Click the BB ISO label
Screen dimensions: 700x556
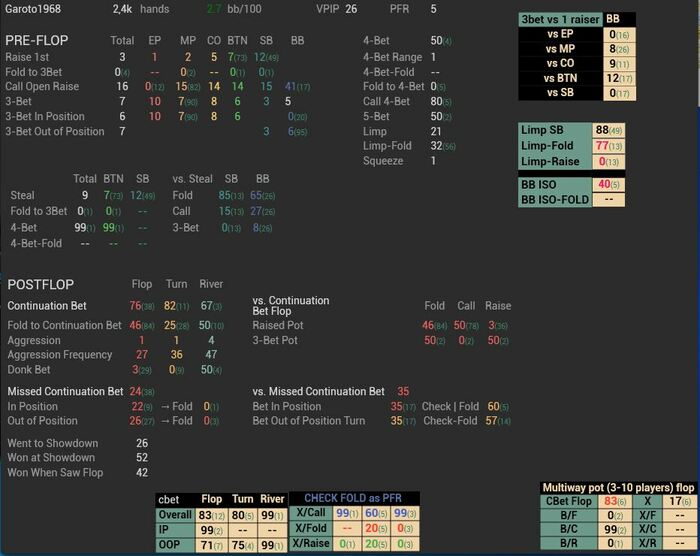click(538, 185)
